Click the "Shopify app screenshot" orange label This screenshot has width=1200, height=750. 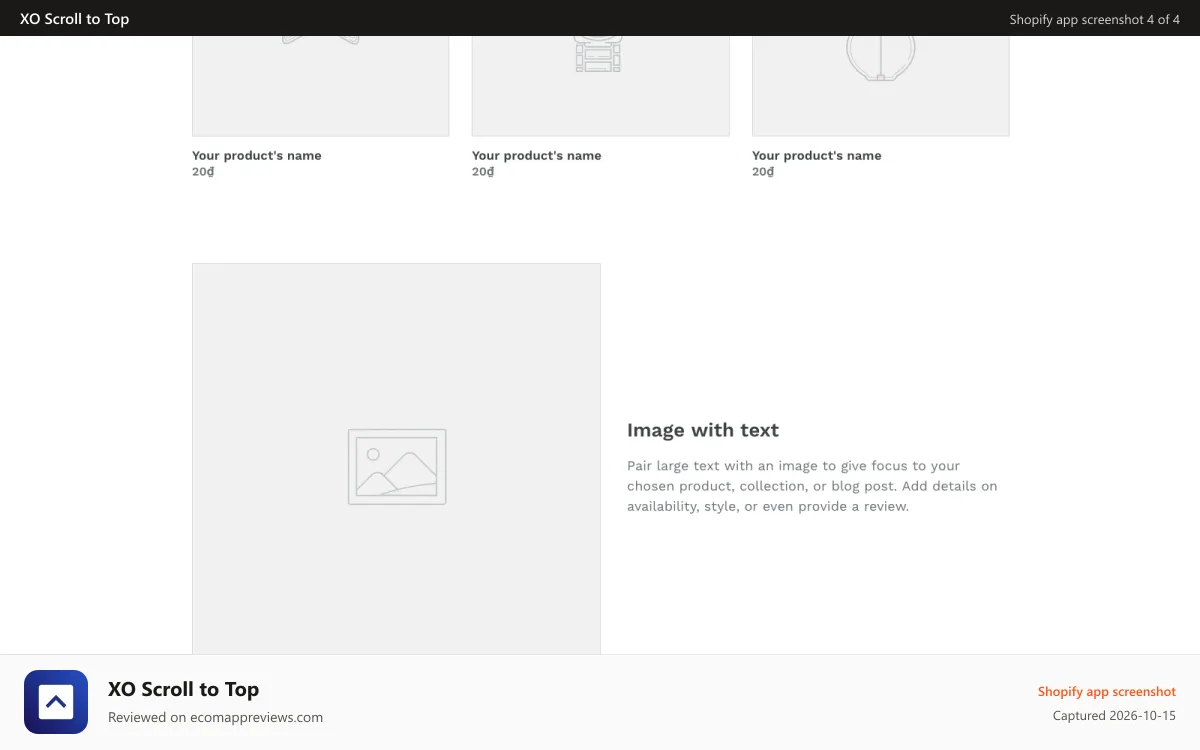[1107, 692]
